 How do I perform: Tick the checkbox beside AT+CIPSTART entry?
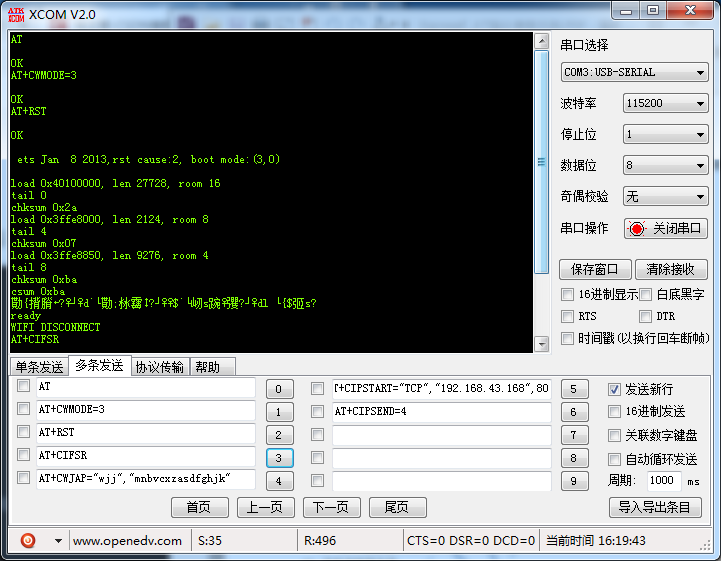pos(317,389)
